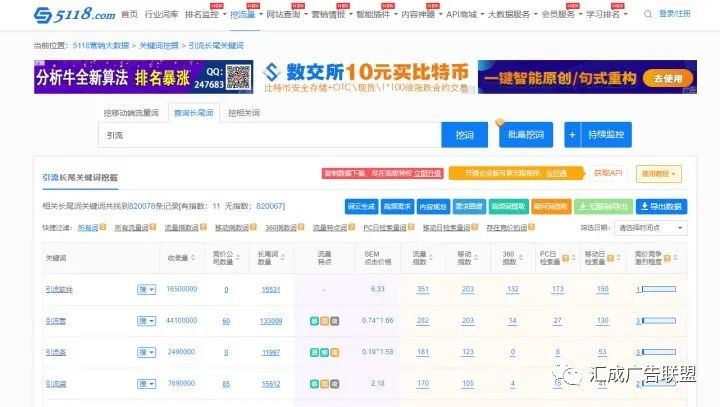Click the help icon in PC日检索量 column header
This screenshot has width=720, height=407.
(566, 258)
